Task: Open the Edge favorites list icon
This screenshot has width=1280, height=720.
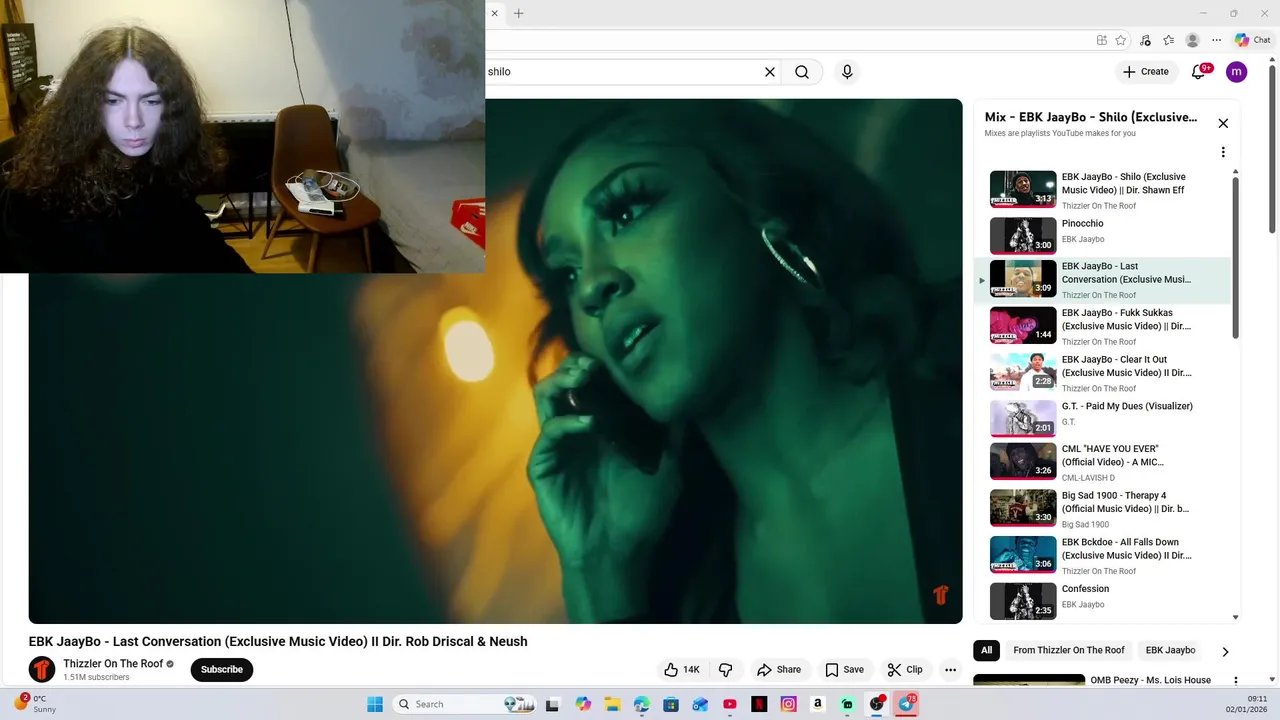Action: click(1168, 40)
